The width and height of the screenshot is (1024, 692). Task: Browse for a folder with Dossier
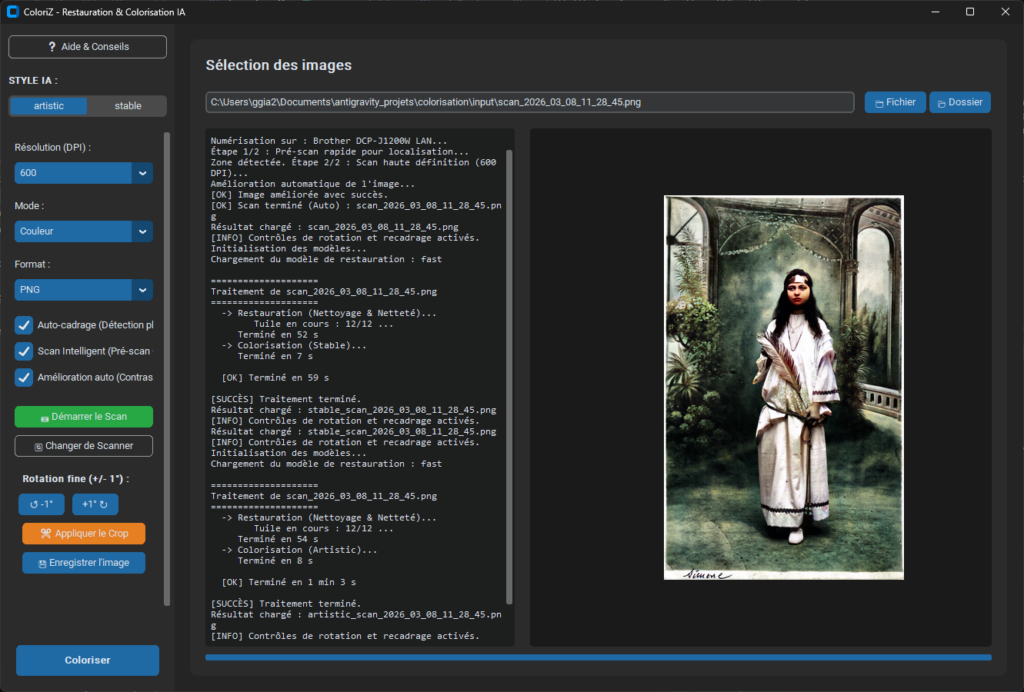point(959,102)
